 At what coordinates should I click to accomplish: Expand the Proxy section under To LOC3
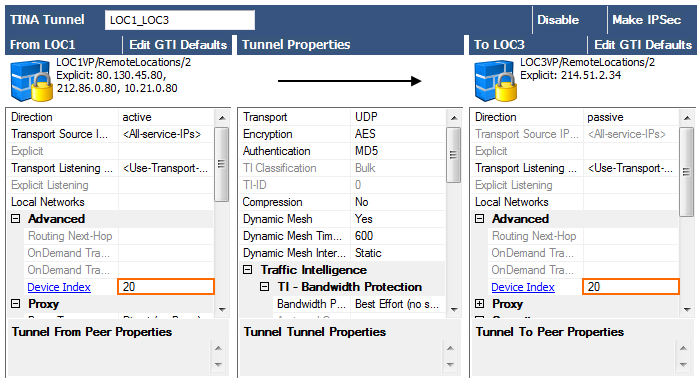tap(480, 304)
